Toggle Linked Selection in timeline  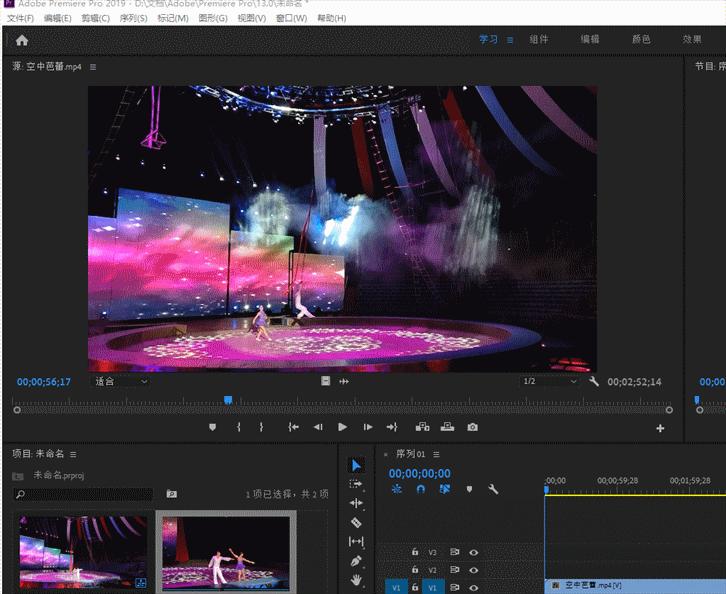[x=444, y=489]
